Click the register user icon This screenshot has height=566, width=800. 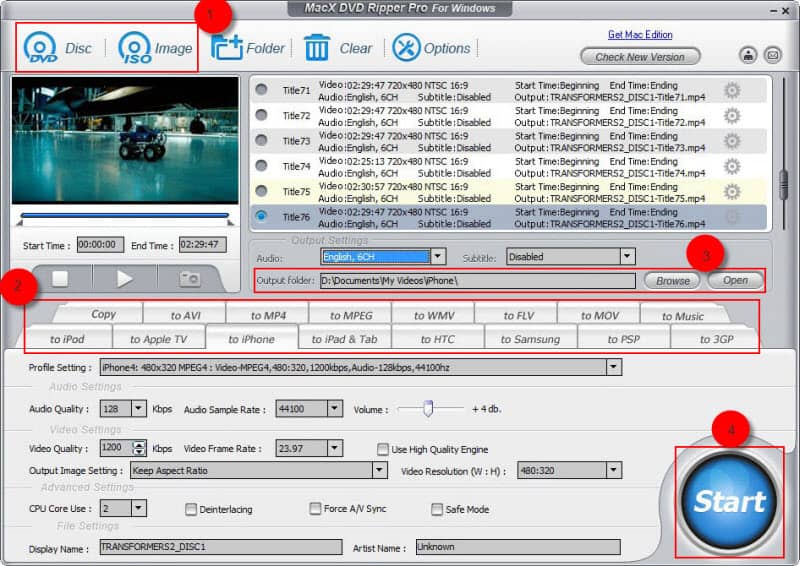click(748, 55)
